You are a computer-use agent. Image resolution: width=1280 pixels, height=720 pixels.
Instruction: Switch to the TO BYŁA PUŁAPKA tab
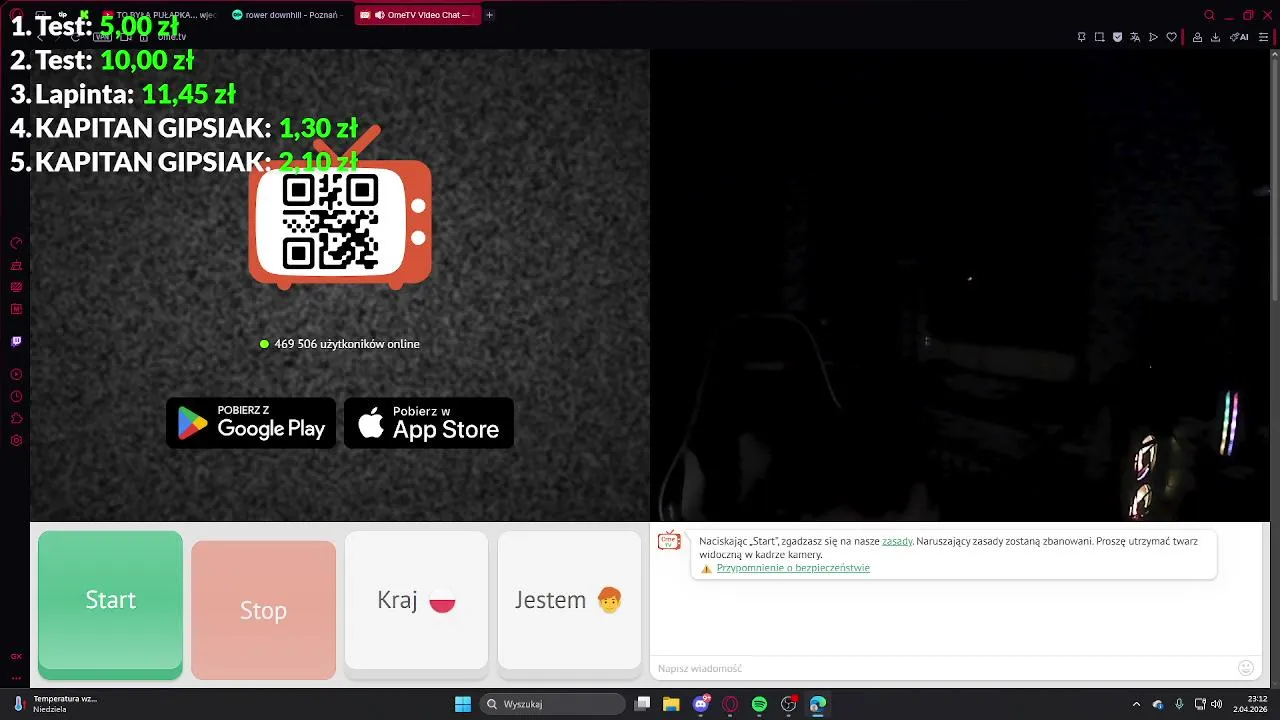157,15
